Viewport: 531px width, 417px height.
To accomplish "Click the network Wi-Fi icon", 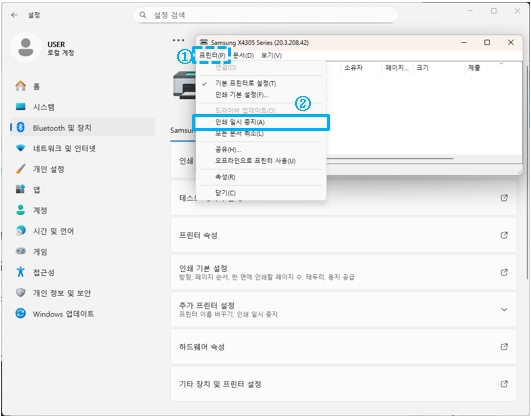I will pos(21,148).
